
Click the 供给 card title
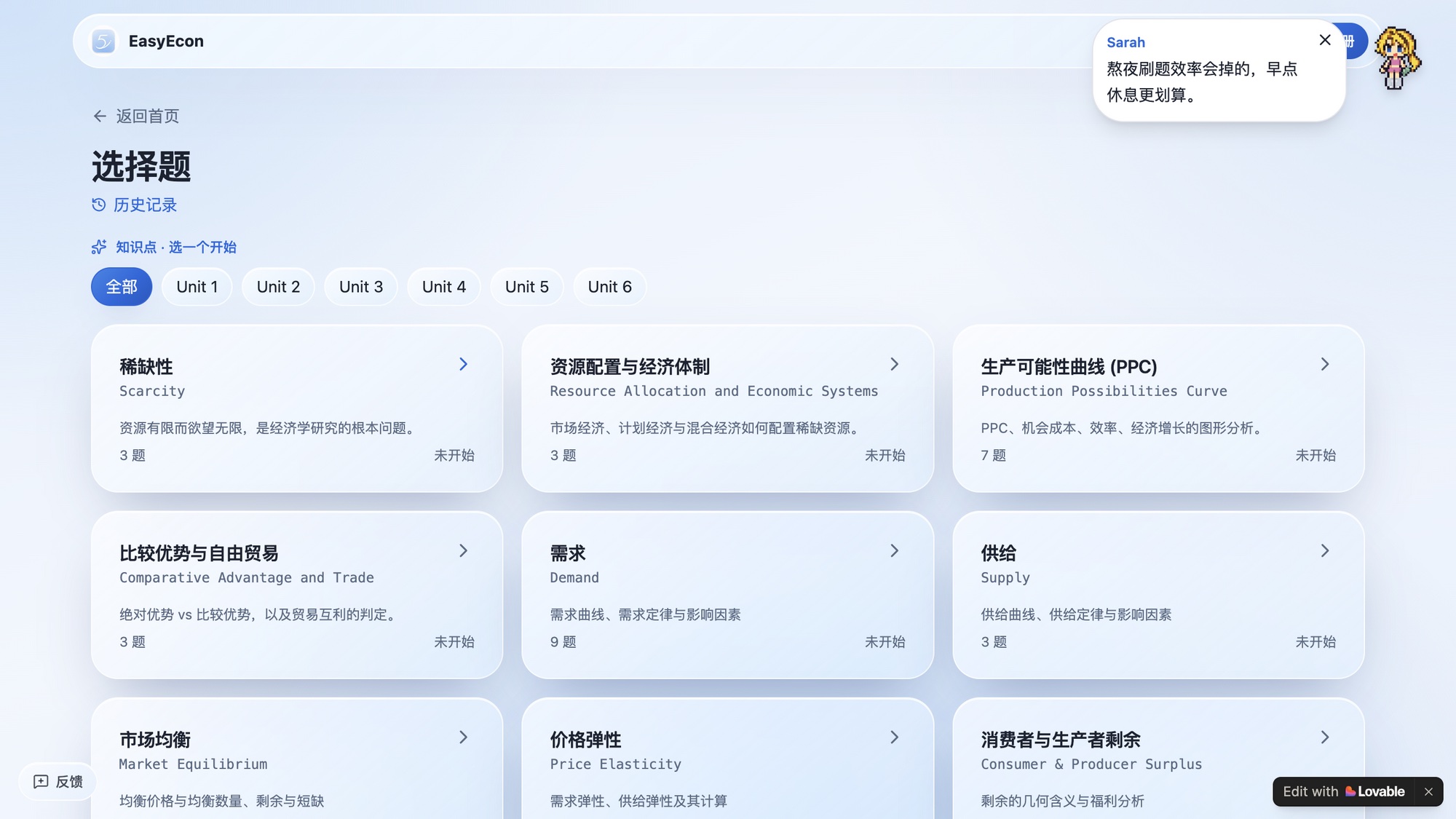click(998, 553)
